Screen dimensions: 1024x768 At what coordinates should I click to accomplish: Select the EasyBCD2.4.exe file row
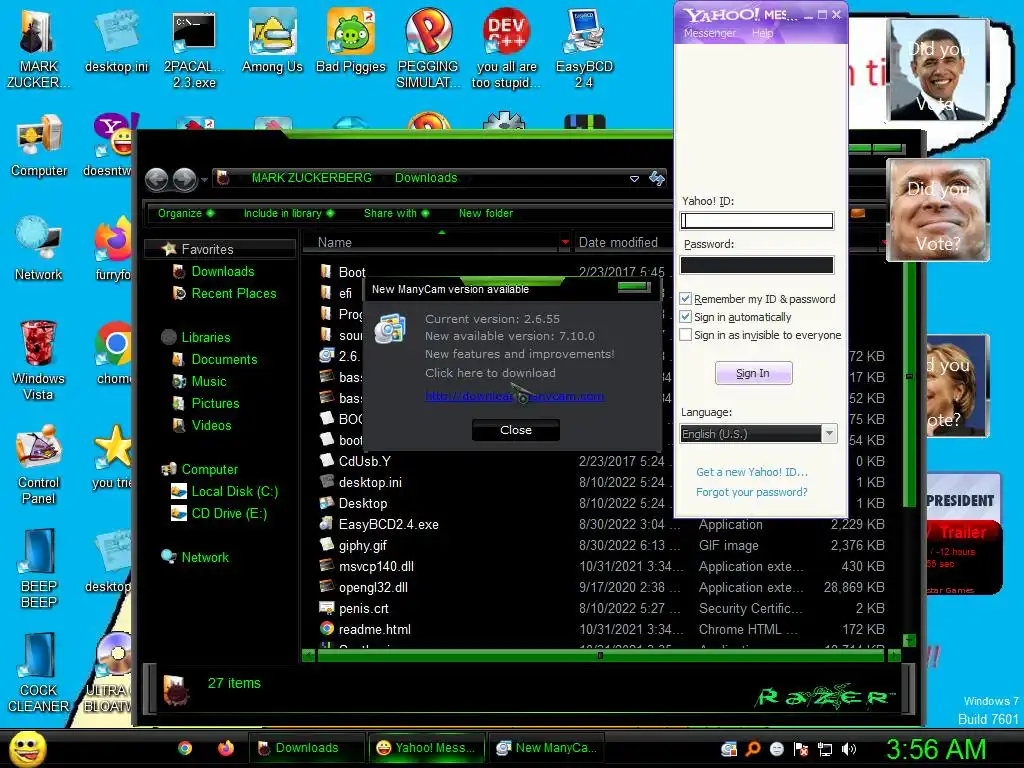(x=602, y=524)
